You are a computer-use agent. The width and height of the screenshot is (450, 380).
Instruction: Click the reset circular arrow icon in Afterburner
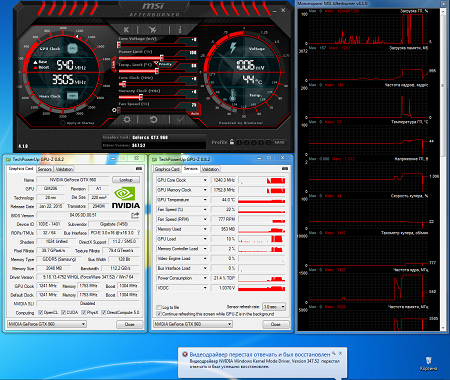coord(153,119)
